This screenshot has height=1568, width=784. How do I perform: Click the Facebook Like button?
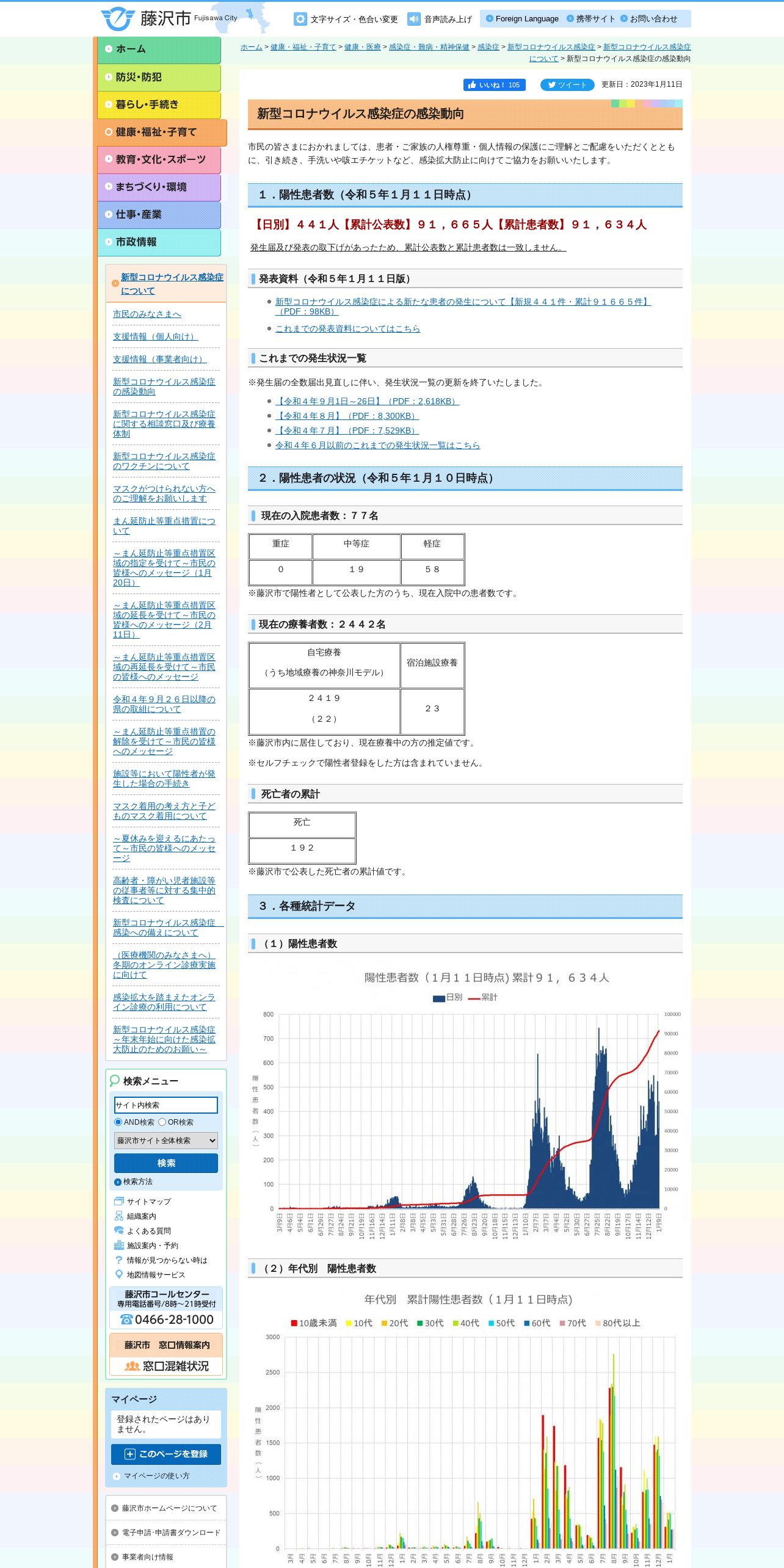pos(494,85)
